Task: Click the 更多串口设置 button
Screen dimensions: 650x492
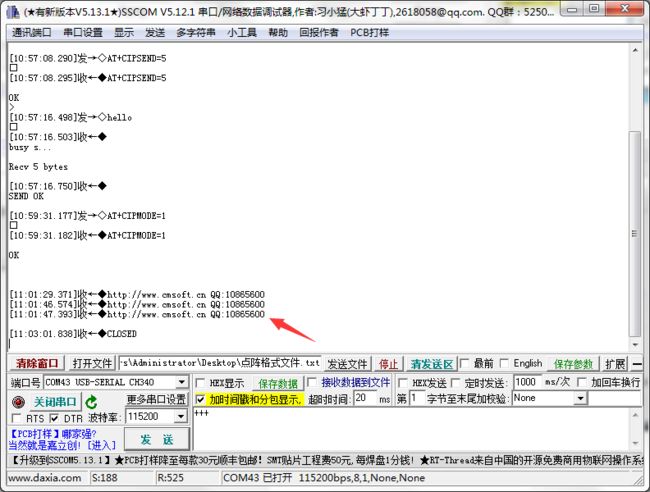Action: (156, 400)
